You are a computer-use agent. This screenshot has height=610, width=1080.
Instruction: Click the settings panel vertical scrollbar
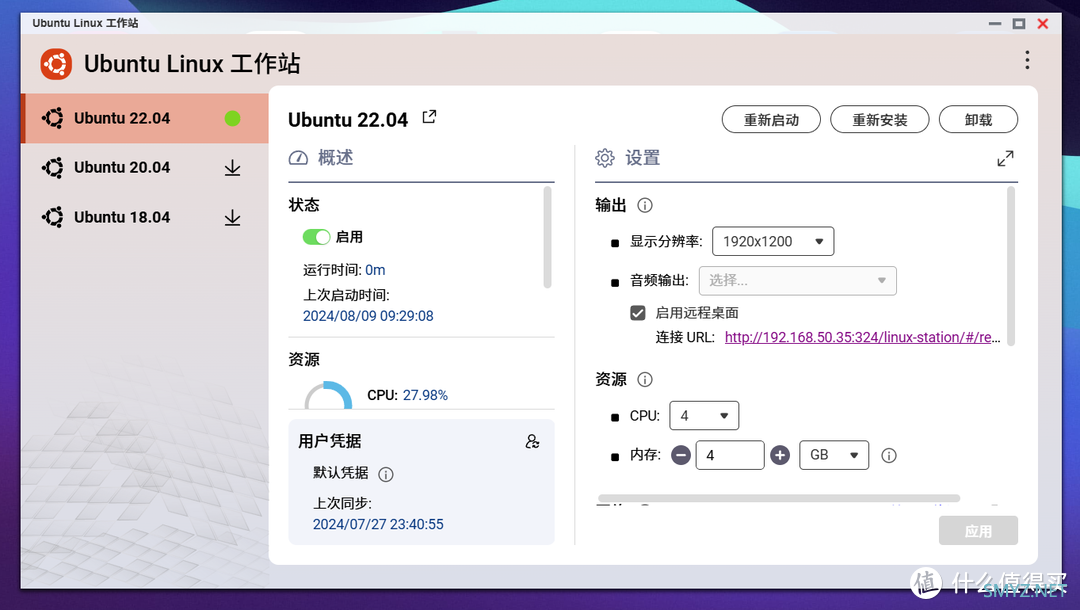pos(1011,266)
